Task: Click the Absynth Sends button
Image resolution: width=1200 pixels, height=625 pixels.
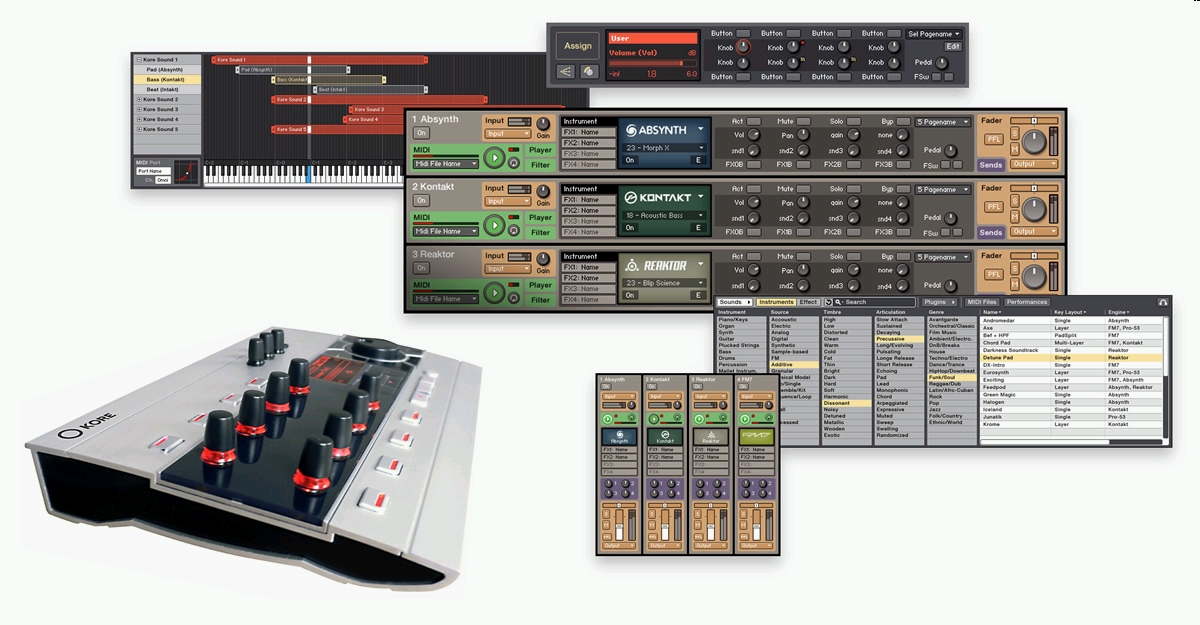Action: point(991,164)
